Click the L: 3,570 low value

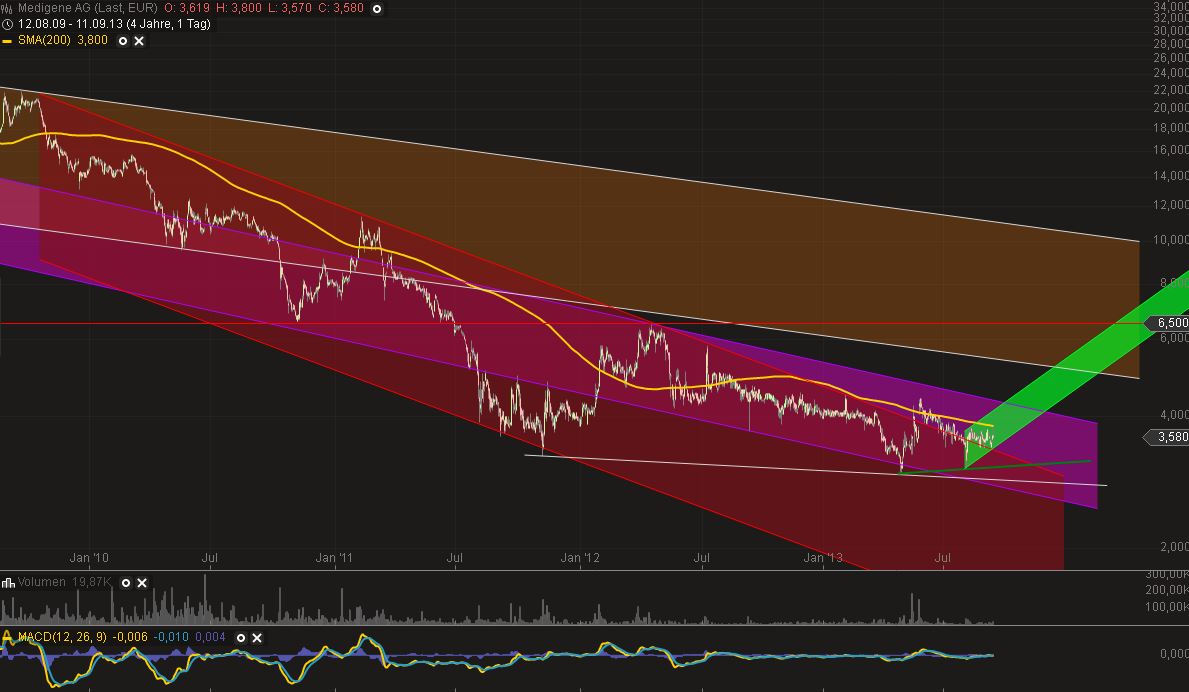(x=290, y=8)
